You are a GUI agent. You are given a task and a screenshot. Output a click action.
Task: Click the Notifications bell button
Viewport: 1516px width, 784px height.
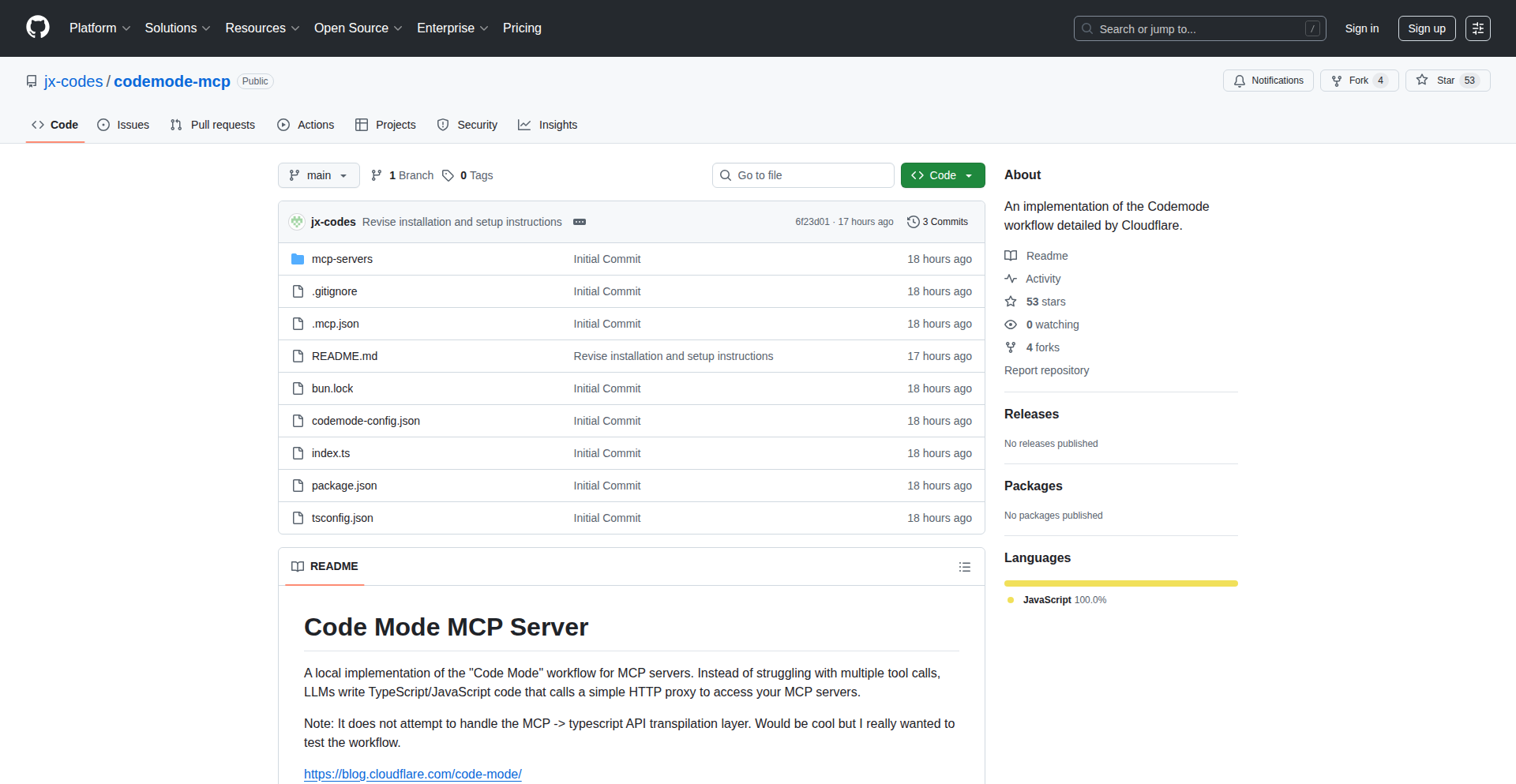tap(1268, 81)
